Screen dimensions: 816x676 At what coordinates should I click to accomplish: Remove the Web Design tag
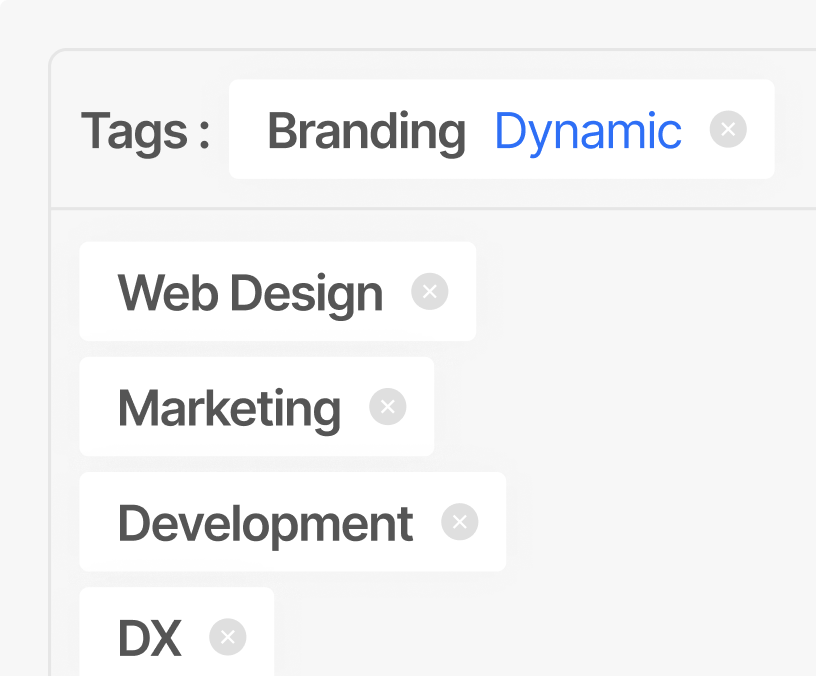pos(430,292)
